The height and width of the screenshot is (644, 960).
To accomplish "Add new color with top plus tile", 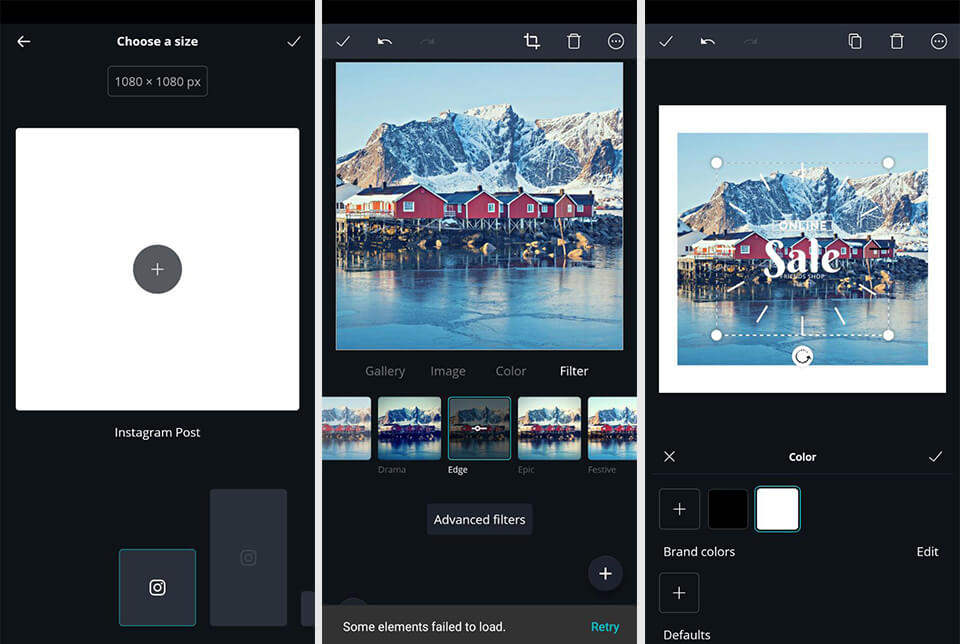I will coord(680,509).
